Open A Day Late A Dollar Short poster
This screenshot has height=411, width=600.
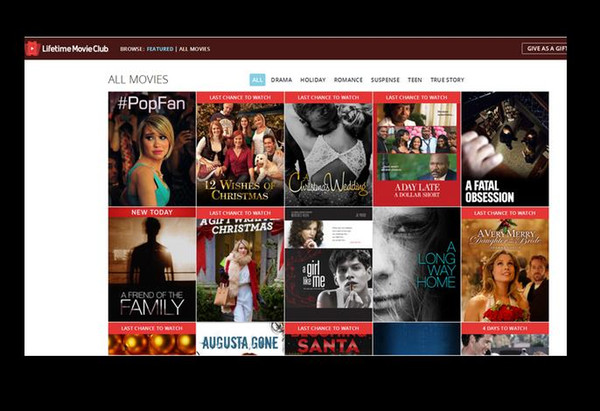click(417, 149)
